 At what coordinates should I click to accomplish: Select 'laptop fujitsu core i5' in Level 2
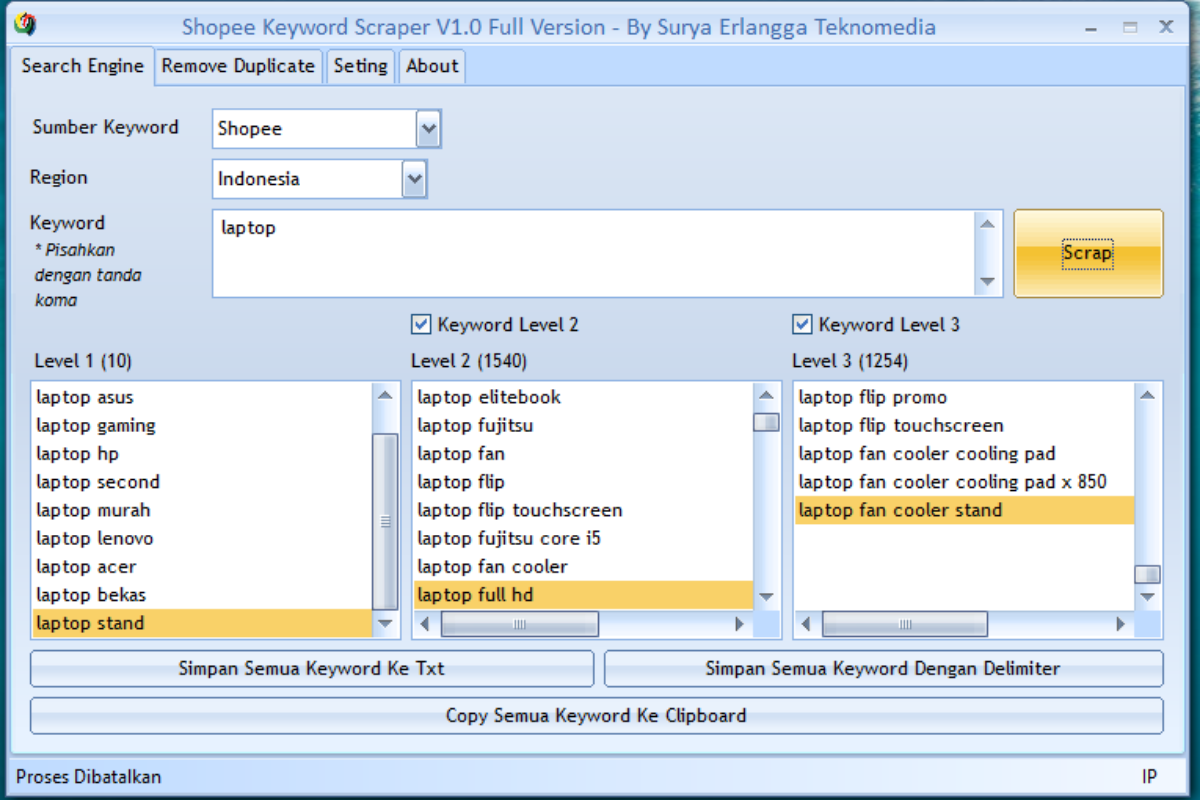(583, 538)
